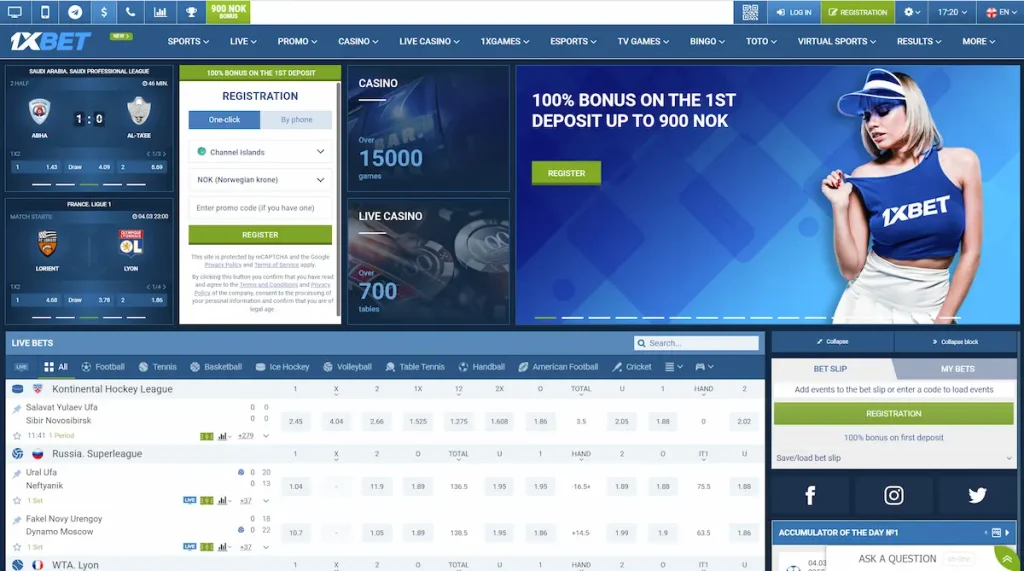Filter live bets by Table Tennis
The height and width of the screenshot is (571, 1024).
tap(415, 367)
